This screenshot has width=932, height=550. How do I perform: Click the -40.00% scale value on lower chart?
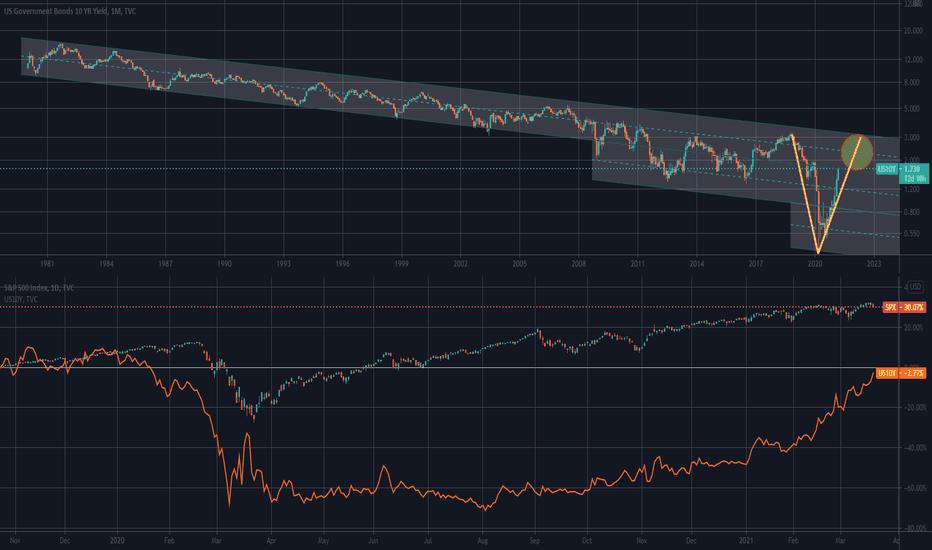(x=915, y=448)
